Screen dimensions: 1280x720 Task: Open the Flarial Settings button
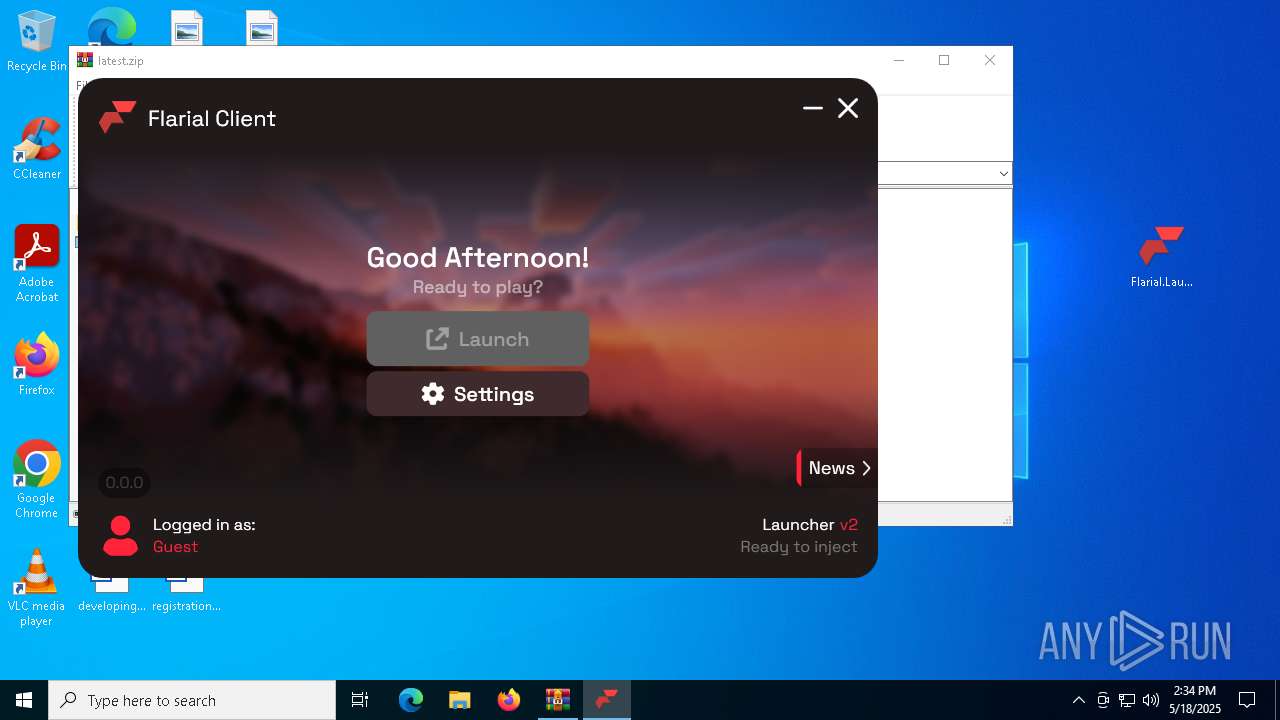[x=477, y=394]
